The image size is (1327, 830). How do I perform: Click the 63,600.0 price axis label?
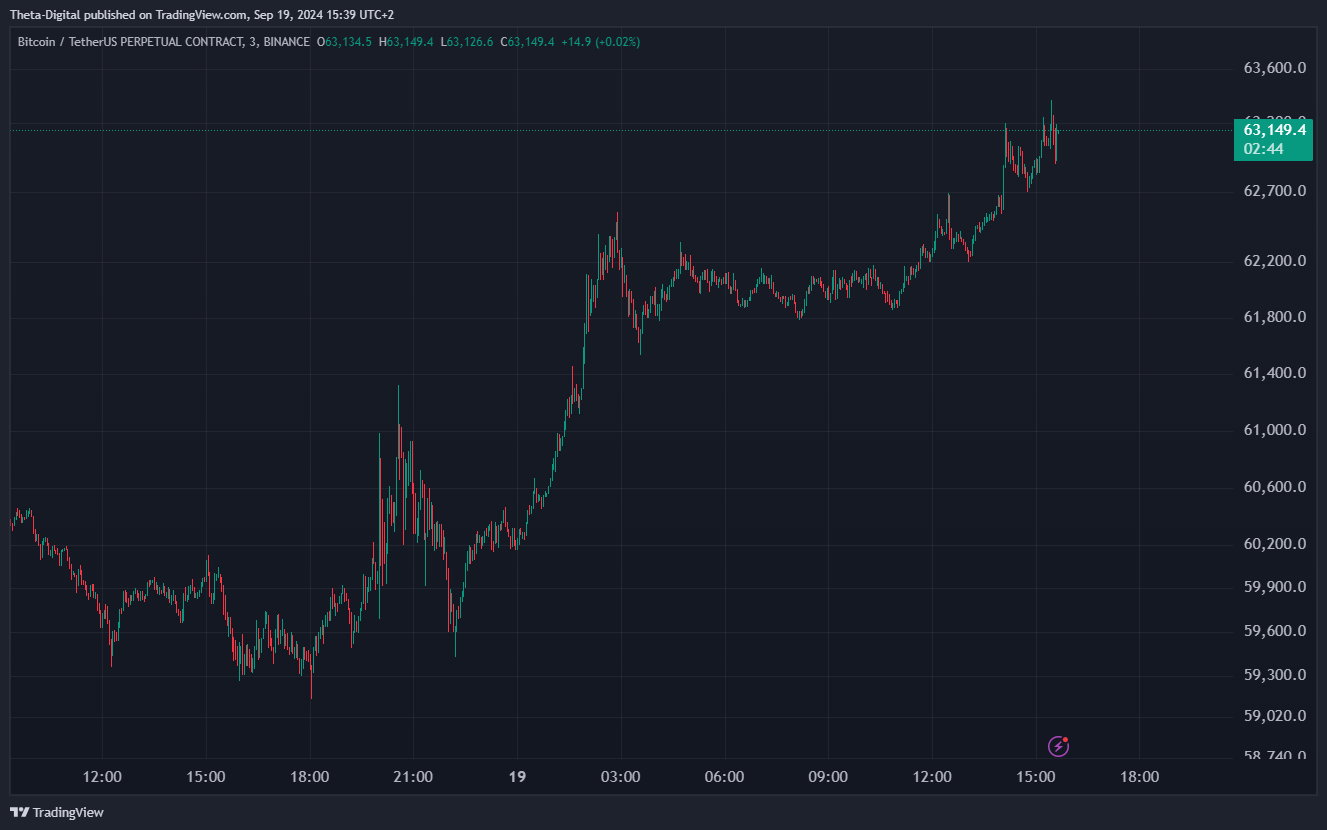[1274, 68]
